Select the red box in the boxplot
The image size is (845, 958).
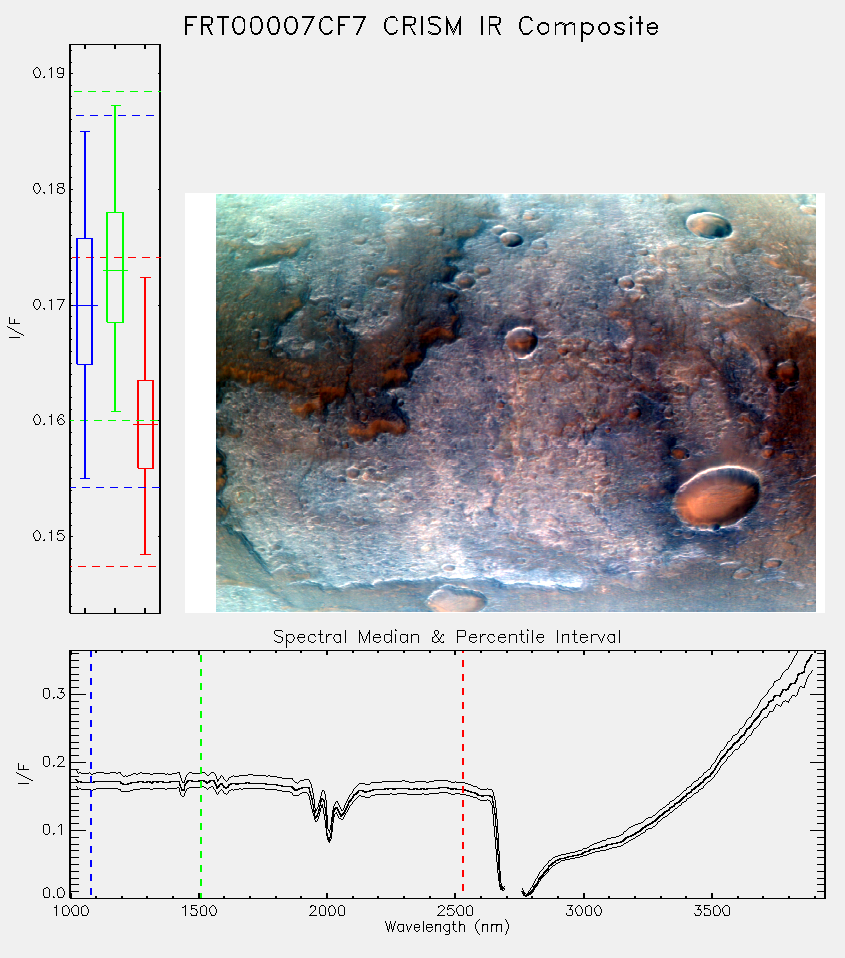[145, 424]
